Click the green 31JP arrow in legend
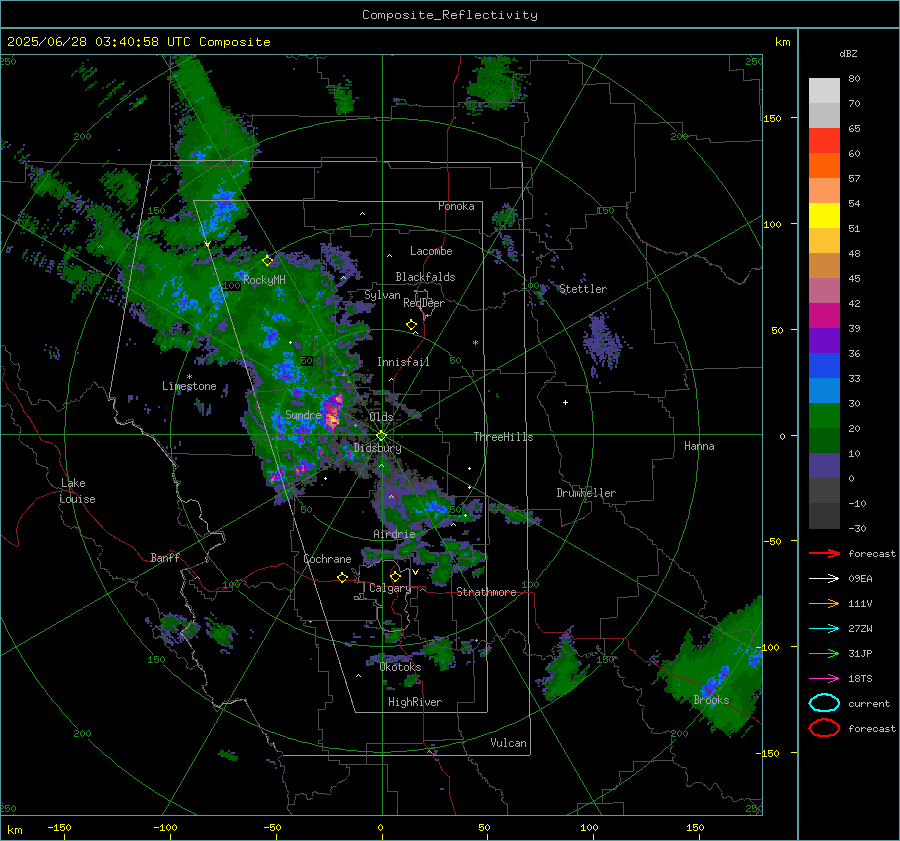 click(x=824, y=653)
